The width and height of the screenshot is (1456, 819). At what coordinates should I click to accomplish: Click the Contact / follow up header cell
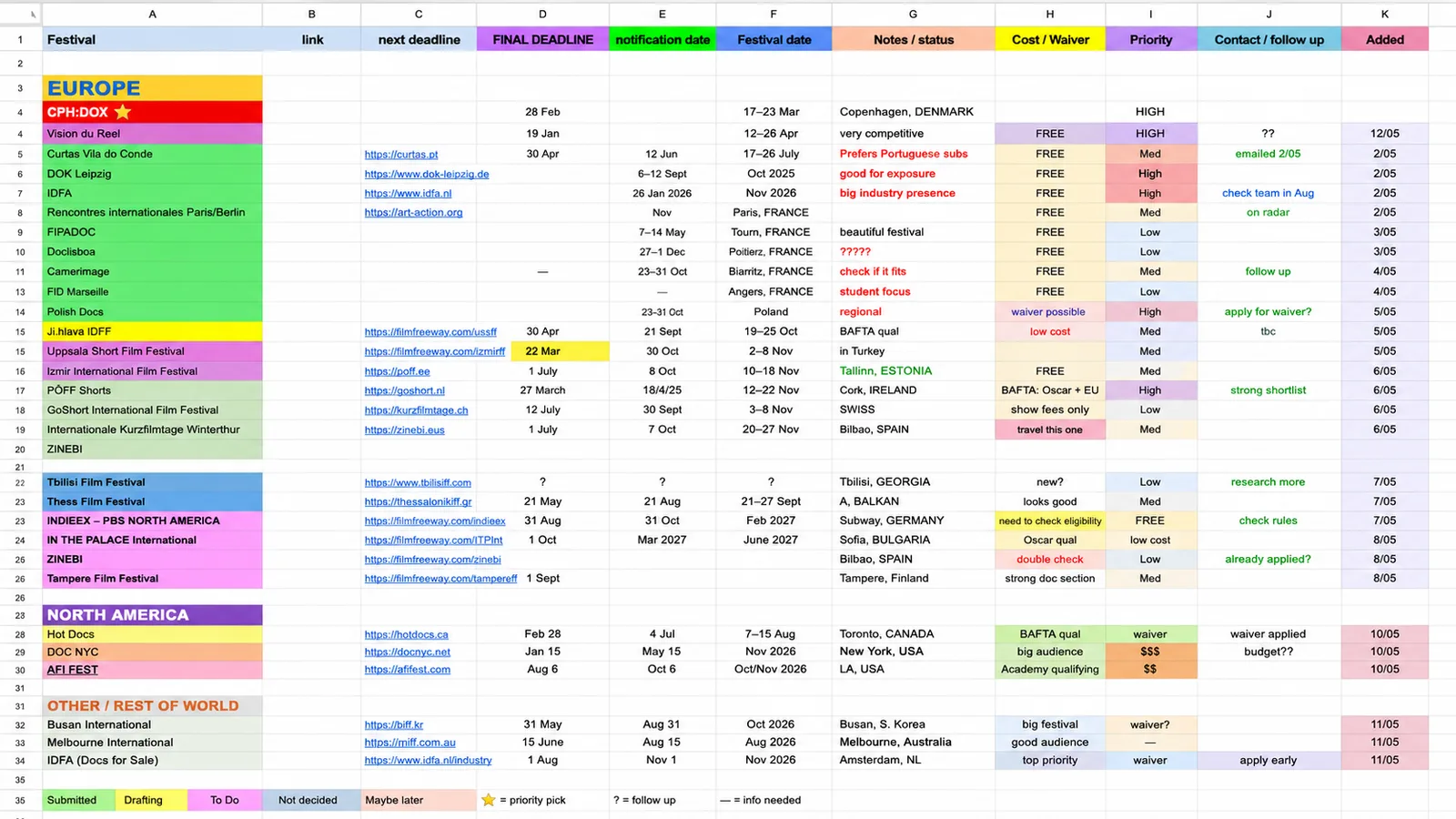pyautogui.click(x=1269, y=40)
